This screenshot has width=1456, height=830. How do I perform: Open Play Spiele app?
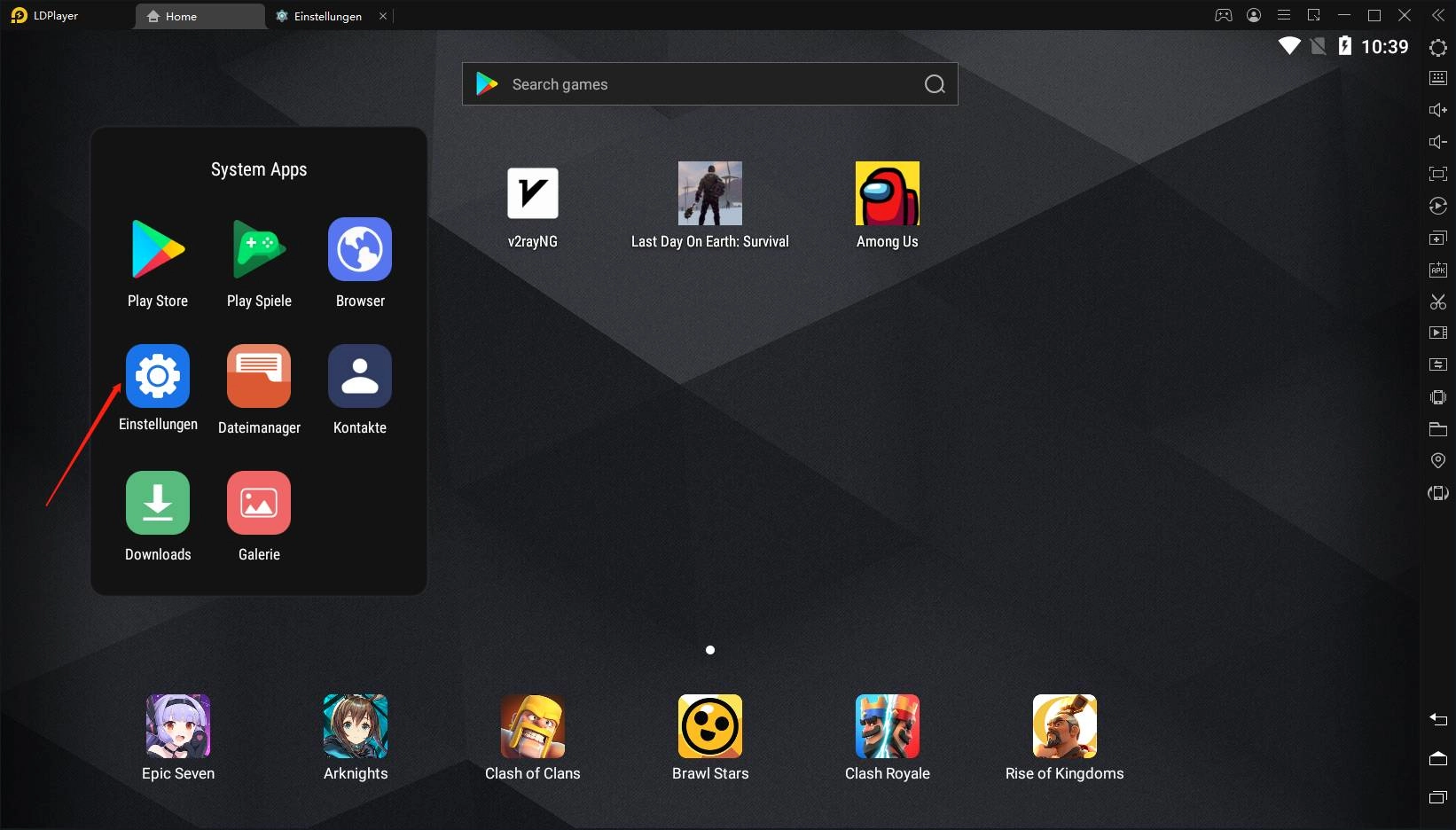(x=259, y=263)
